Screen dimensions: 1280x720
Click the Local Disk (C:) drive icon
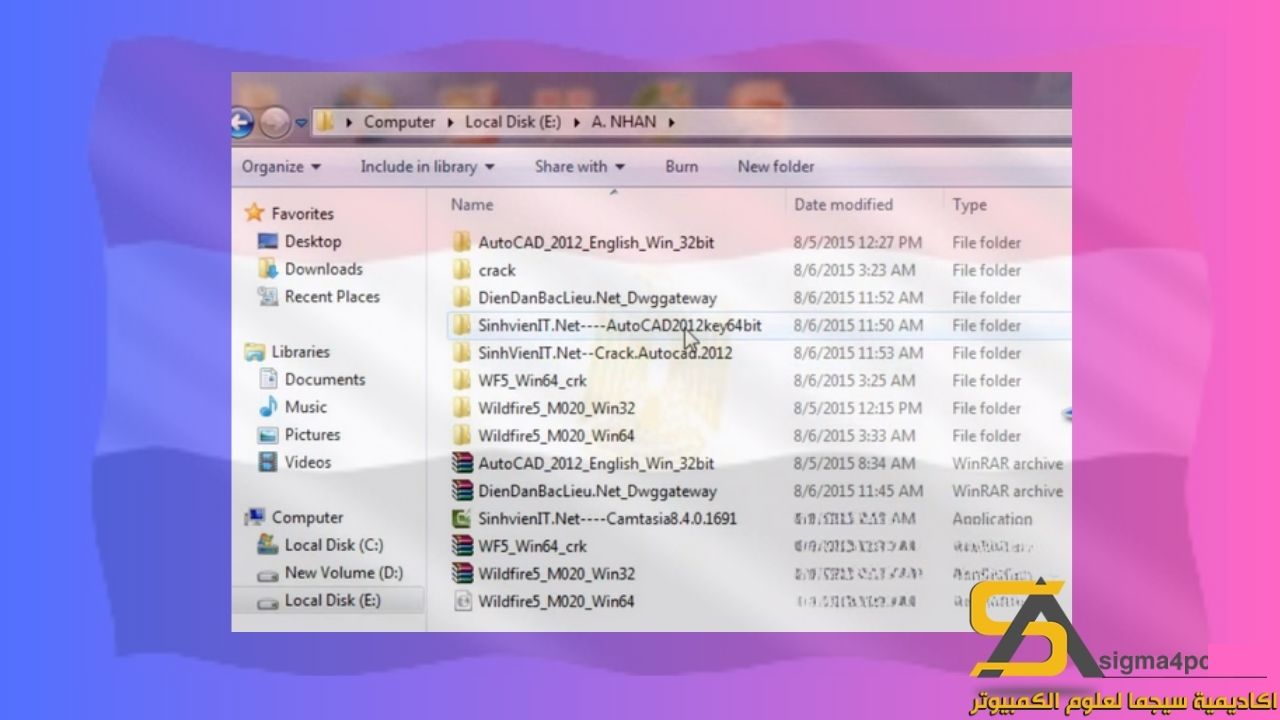pos(267,545)
